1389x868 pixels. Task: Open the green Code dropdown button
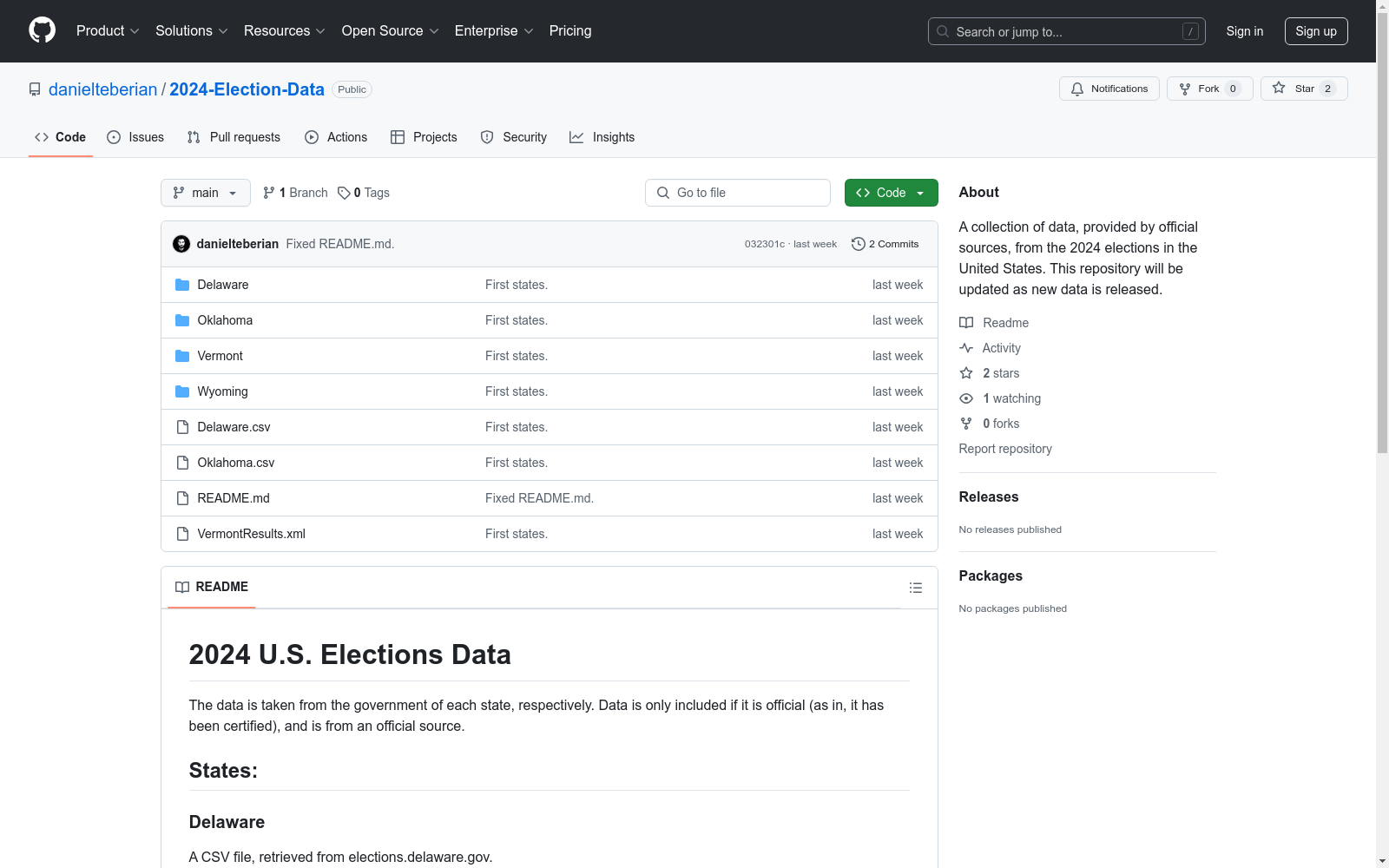[891, 193]
